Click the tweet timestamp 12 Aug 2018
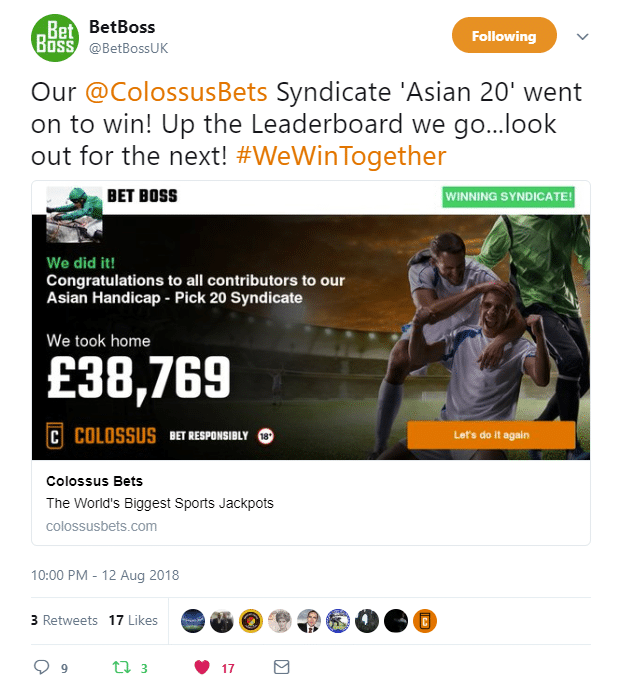The height and width of the screenshot is (689, 622). [105, 575]
